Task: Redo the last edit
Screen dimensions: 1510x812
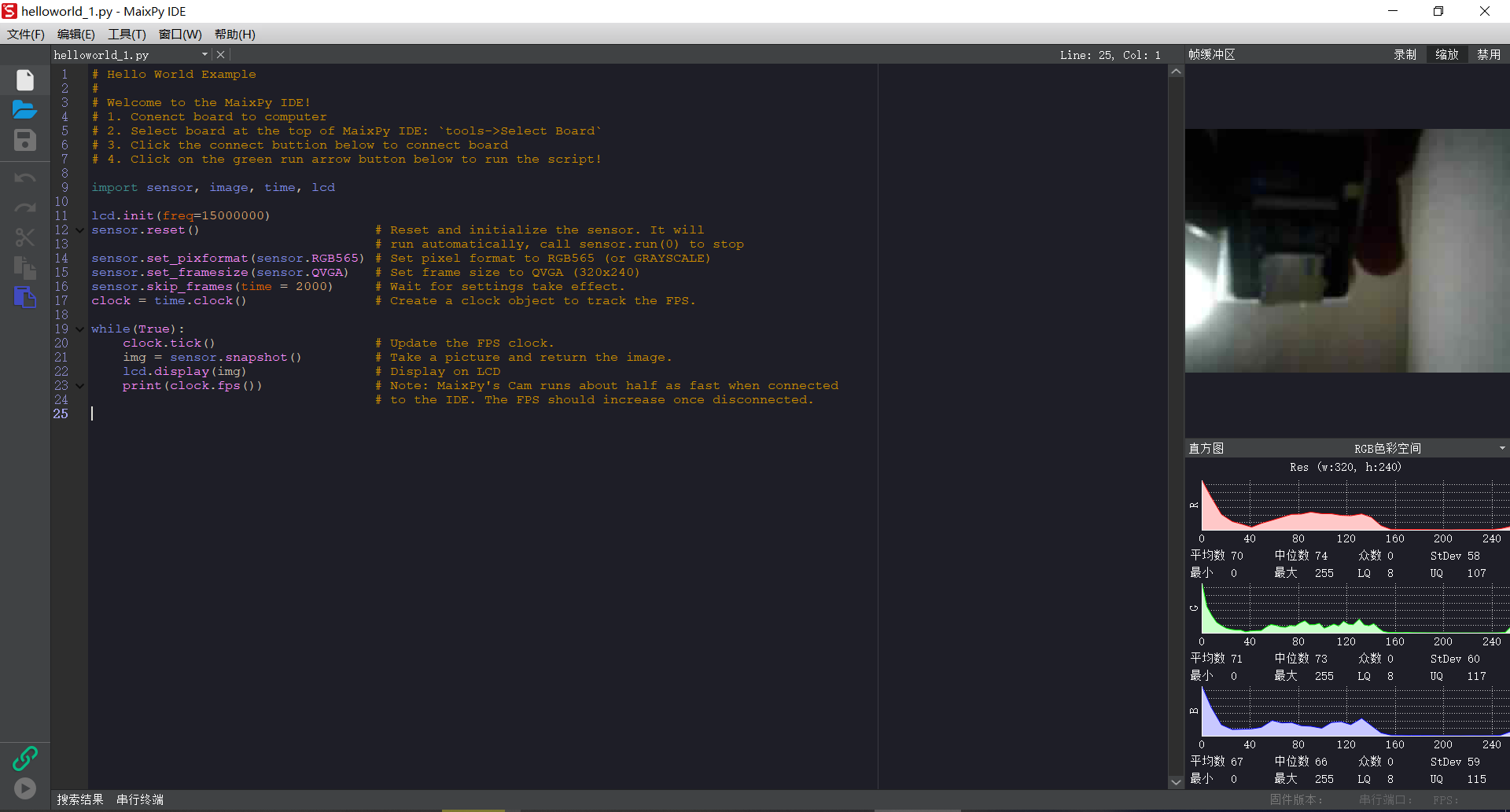Action: click(x=24, y=208)
